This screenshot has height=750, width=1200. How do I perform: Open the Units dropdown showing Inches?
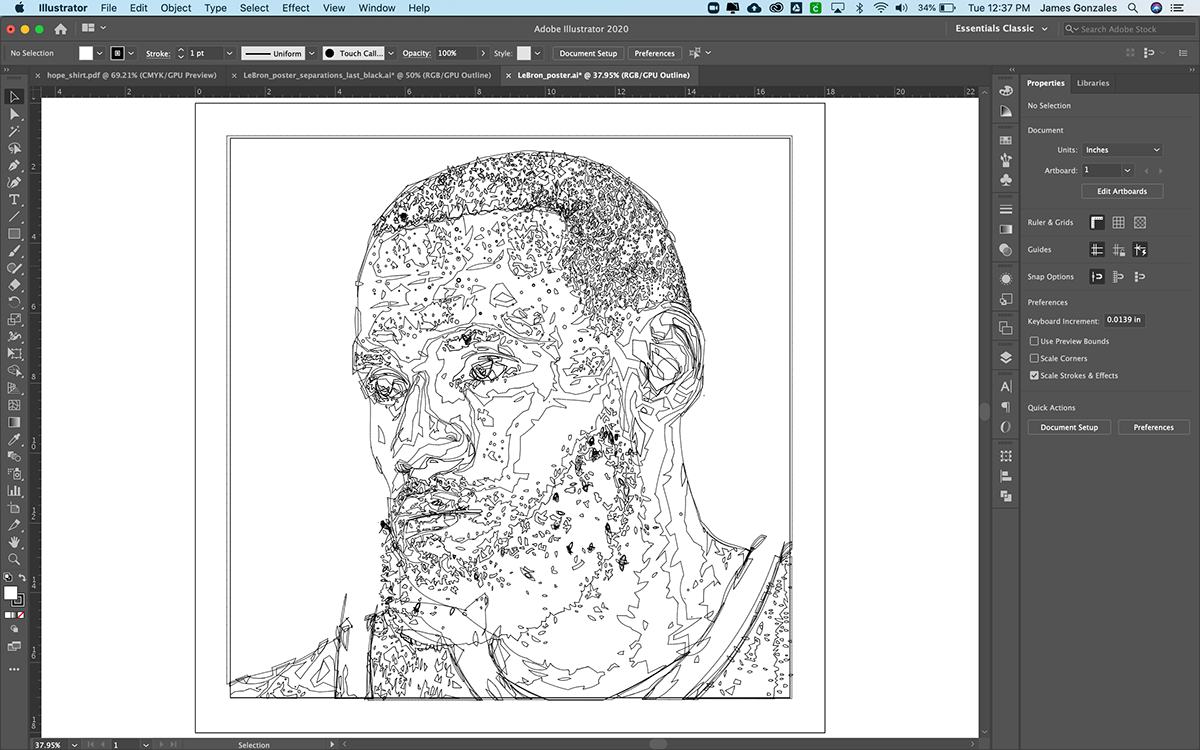point(1122,150)
